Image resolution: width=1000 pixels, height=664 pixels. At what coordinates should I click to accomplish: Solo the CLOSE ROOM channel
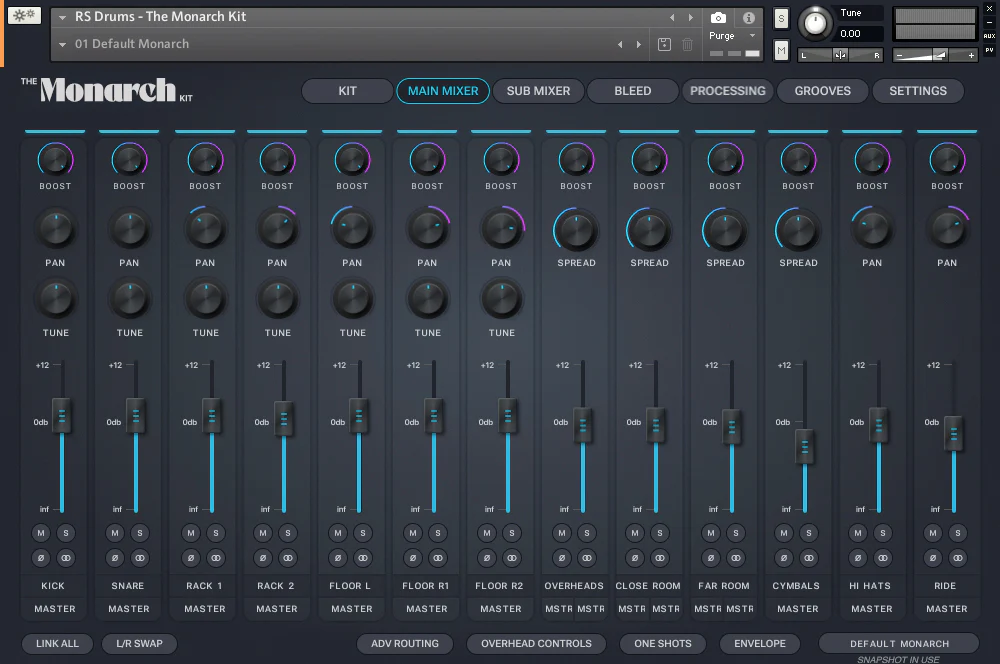click(x=659, y=533)
